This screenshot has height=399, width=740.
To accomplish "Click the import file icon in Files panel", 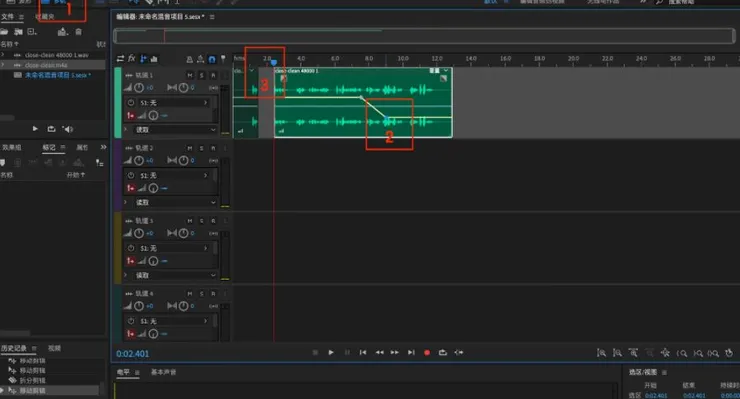I will pos(18,32).
